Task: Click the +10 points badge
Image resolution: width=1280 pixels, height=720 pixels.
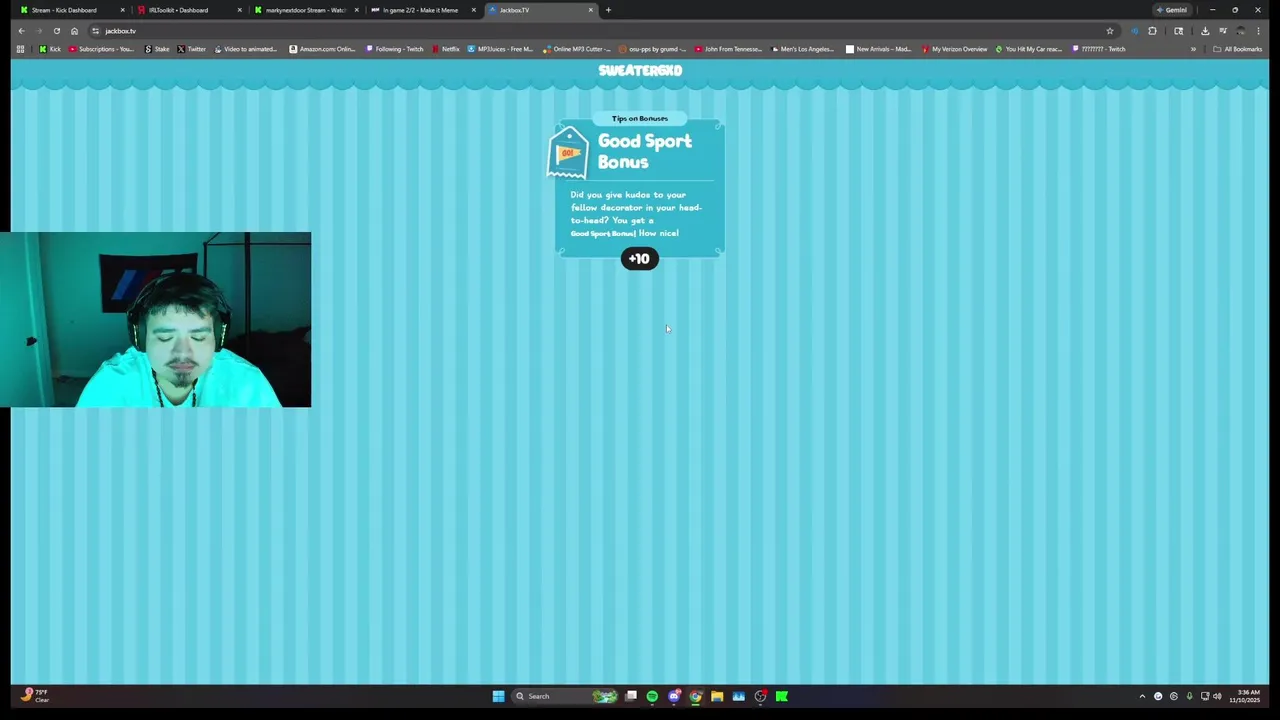Action: pyautogui.click(x=640, y=259)
